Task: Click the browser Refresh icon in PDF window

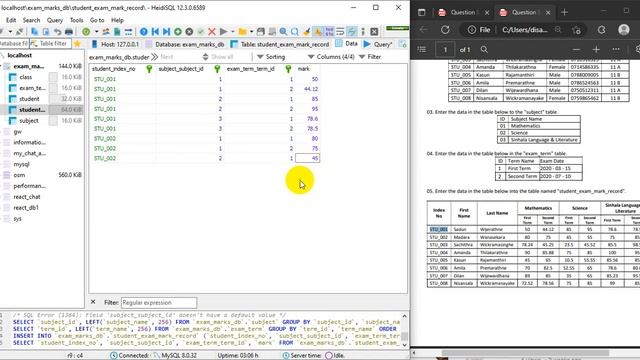Action: (x=445, y=30)
